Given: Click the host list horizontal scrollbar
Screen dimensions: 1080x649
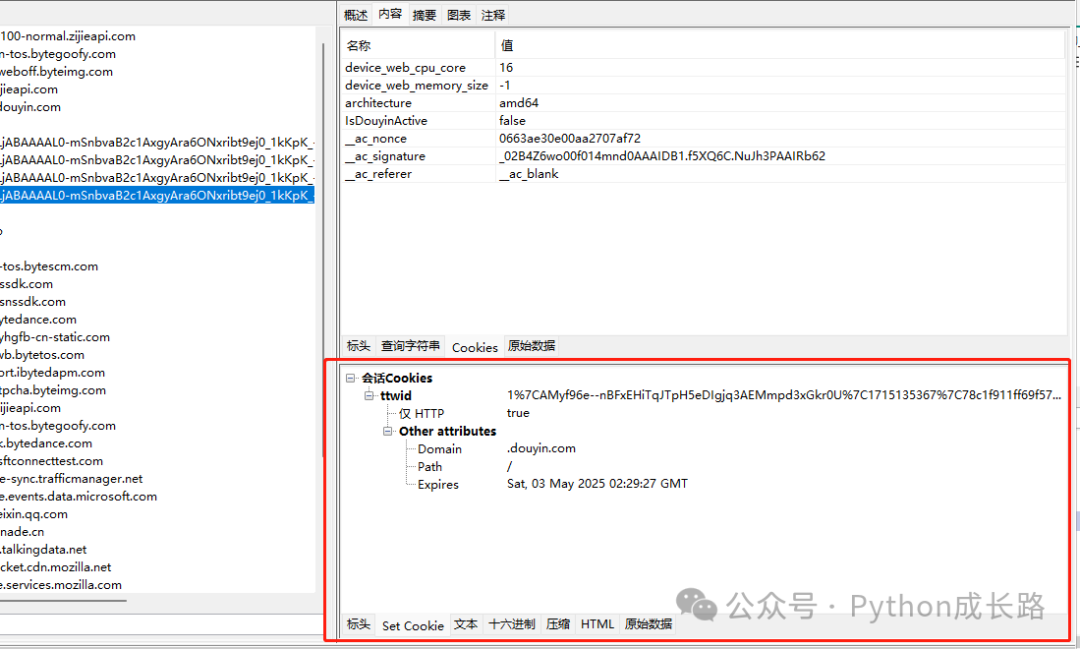Looking at the screenshot, I should (63, 601).
